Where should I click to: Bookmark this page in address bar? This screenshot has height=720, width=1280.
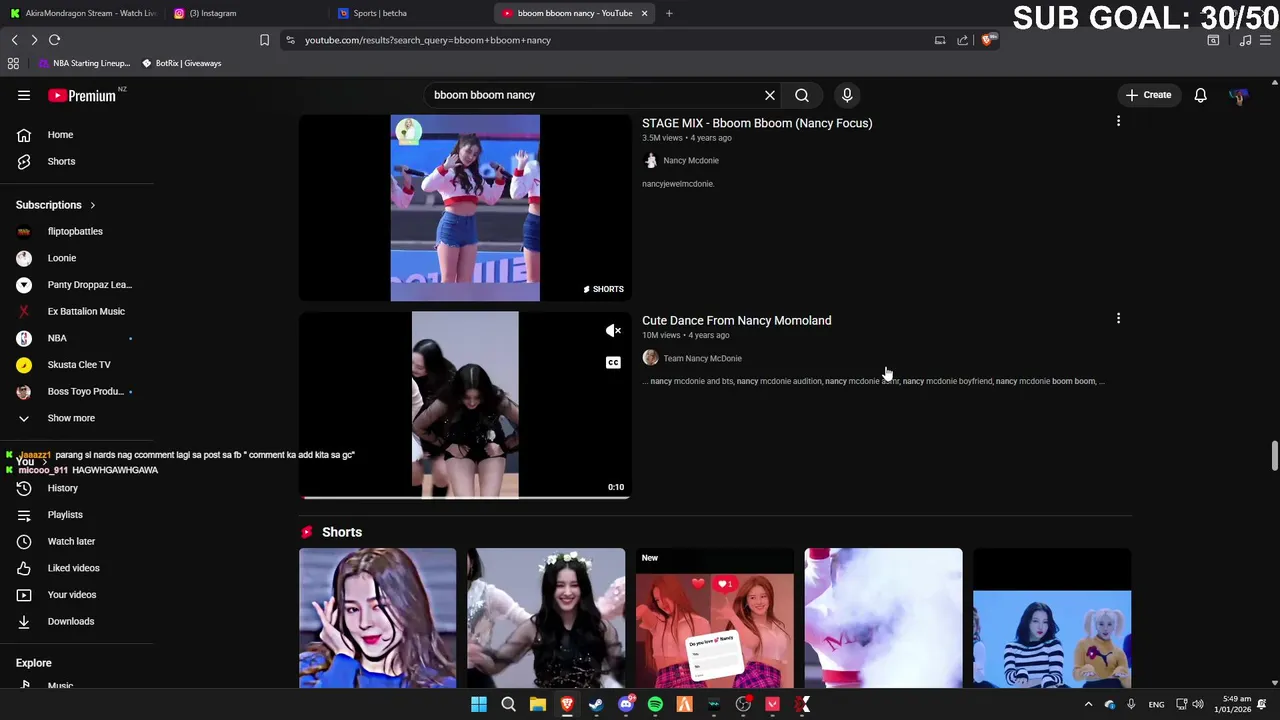point(264,40)
